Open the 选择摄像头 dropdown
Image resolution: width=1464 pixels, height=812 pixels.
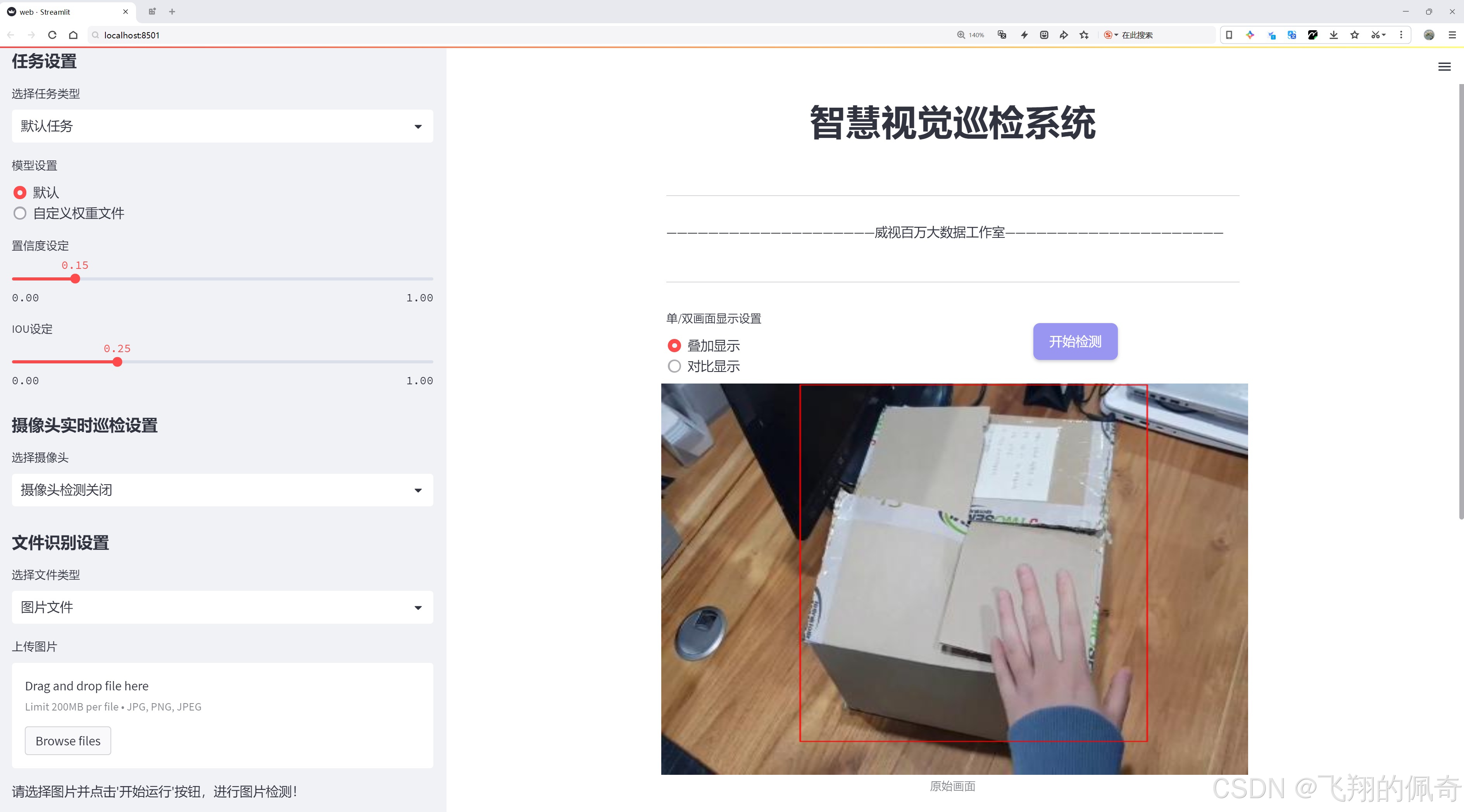click(222, 489)
